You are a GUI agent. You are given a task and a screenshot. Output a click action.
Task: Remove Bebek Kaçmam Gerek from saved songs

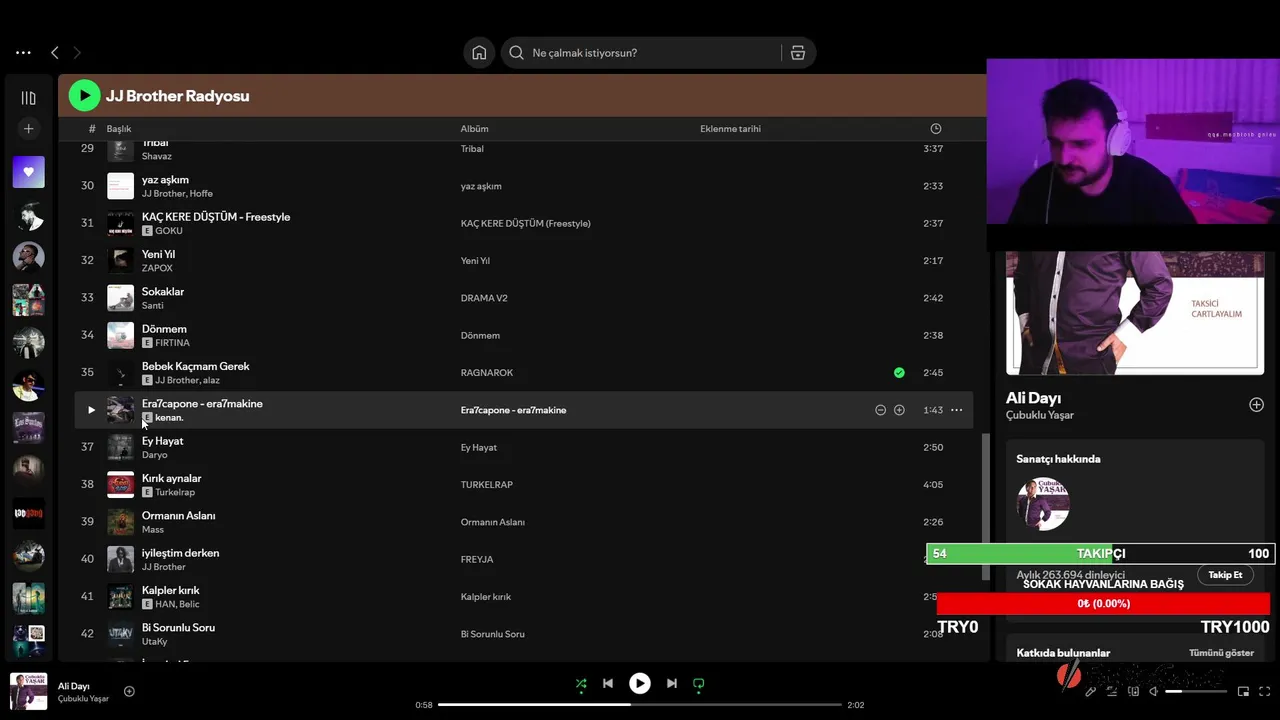899,373
